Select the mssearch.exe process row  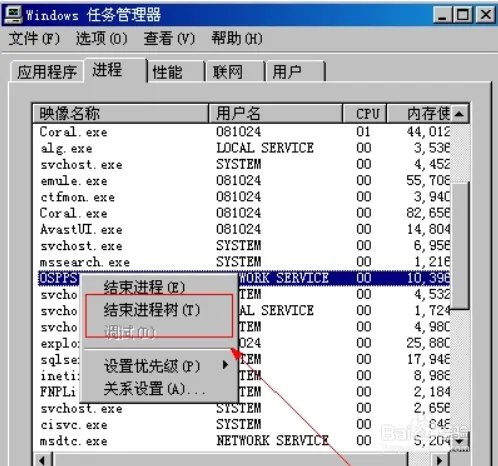tap(242, 262)
